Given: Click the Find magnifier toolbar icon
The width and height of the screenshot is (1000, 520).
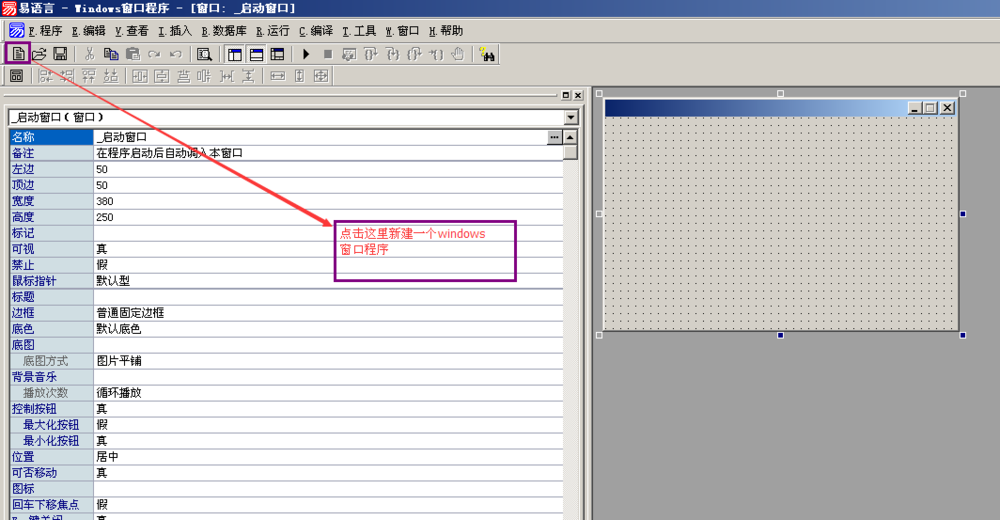Looking at the screenshot, I should (204, 54).
